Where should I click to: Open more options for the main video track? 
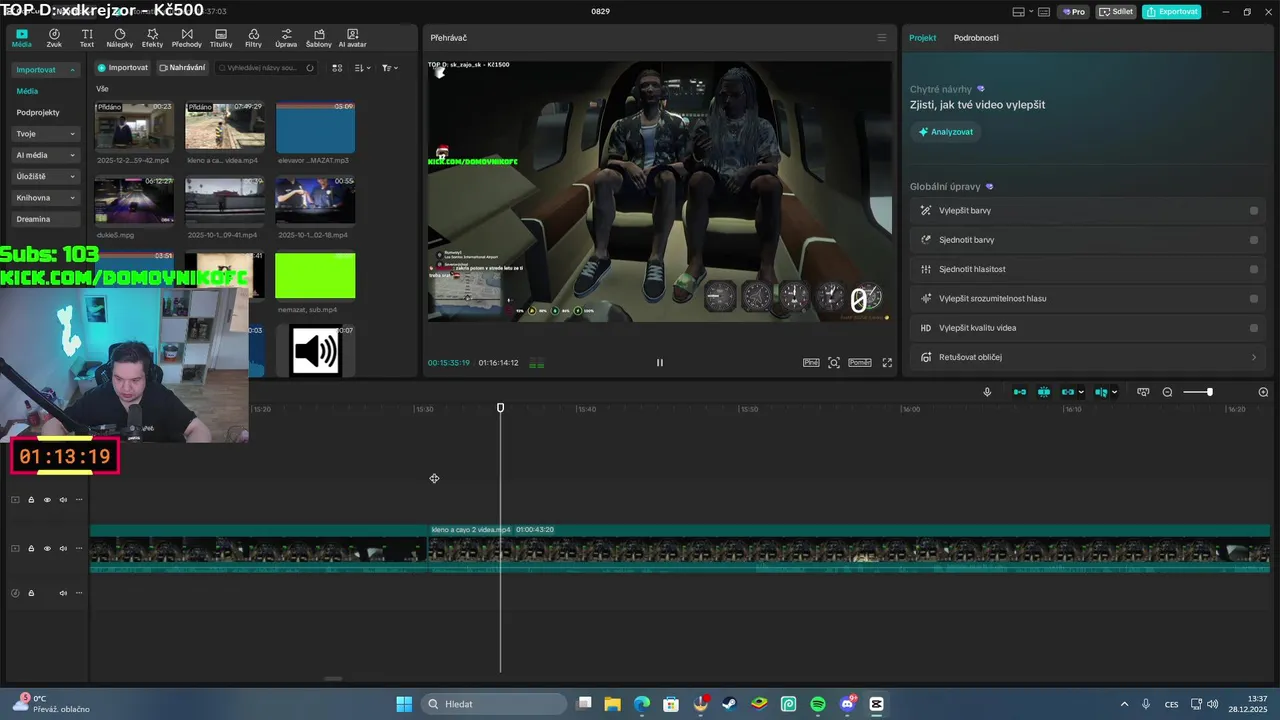point(79,548)
